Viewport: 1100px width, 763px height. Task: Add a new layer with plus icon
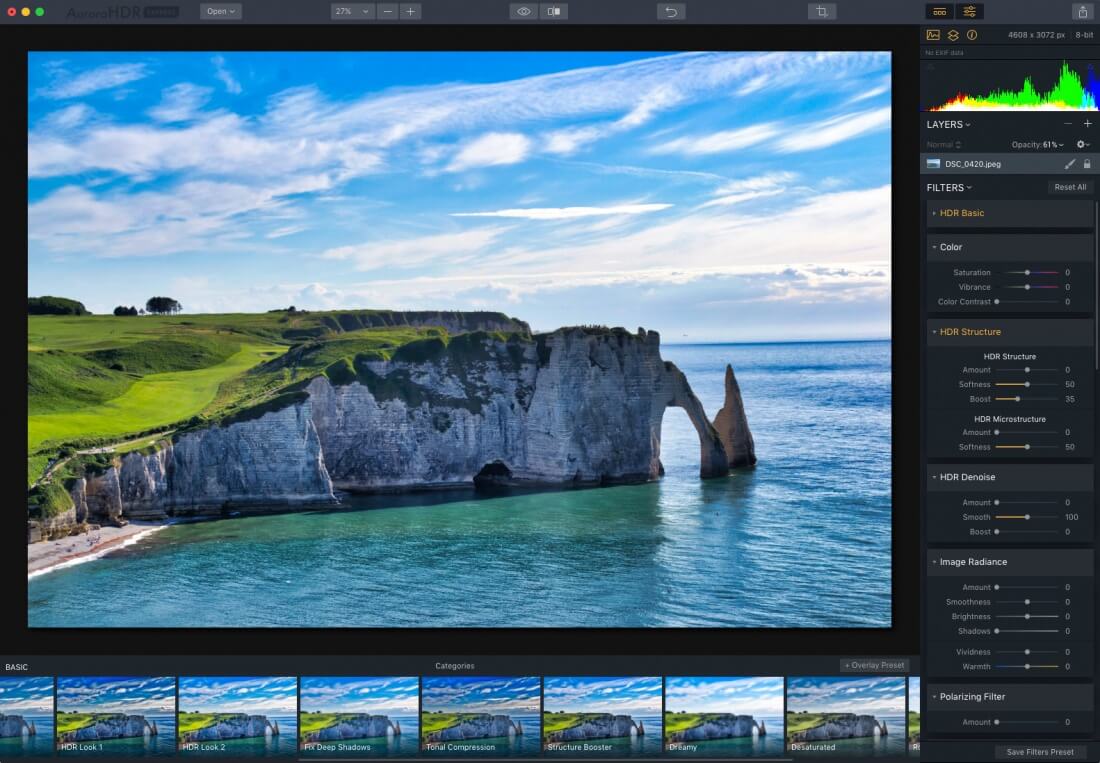pos(1087,124)
